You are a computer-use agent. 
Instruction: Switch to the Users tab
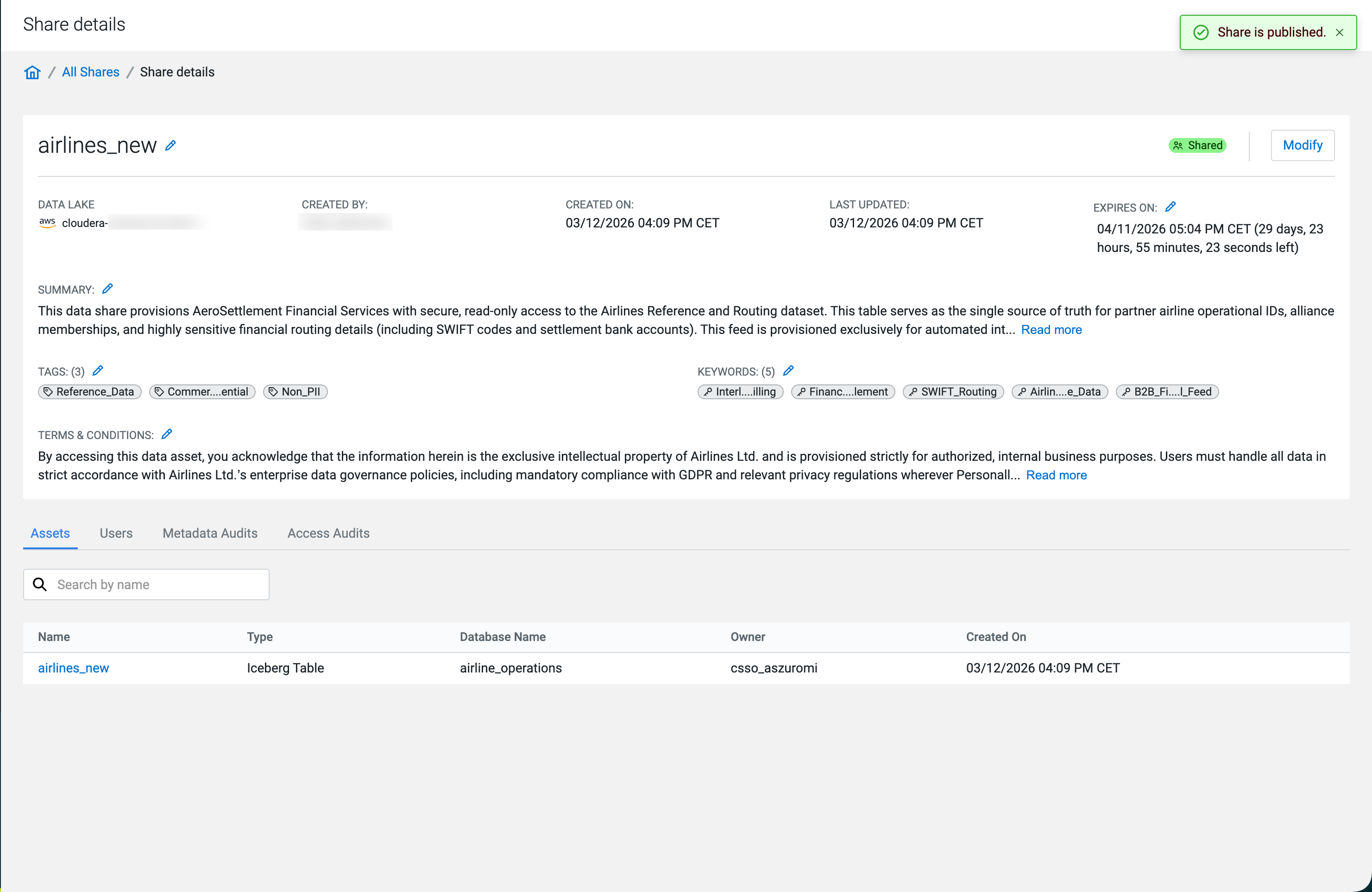click(x=116, y=533)
